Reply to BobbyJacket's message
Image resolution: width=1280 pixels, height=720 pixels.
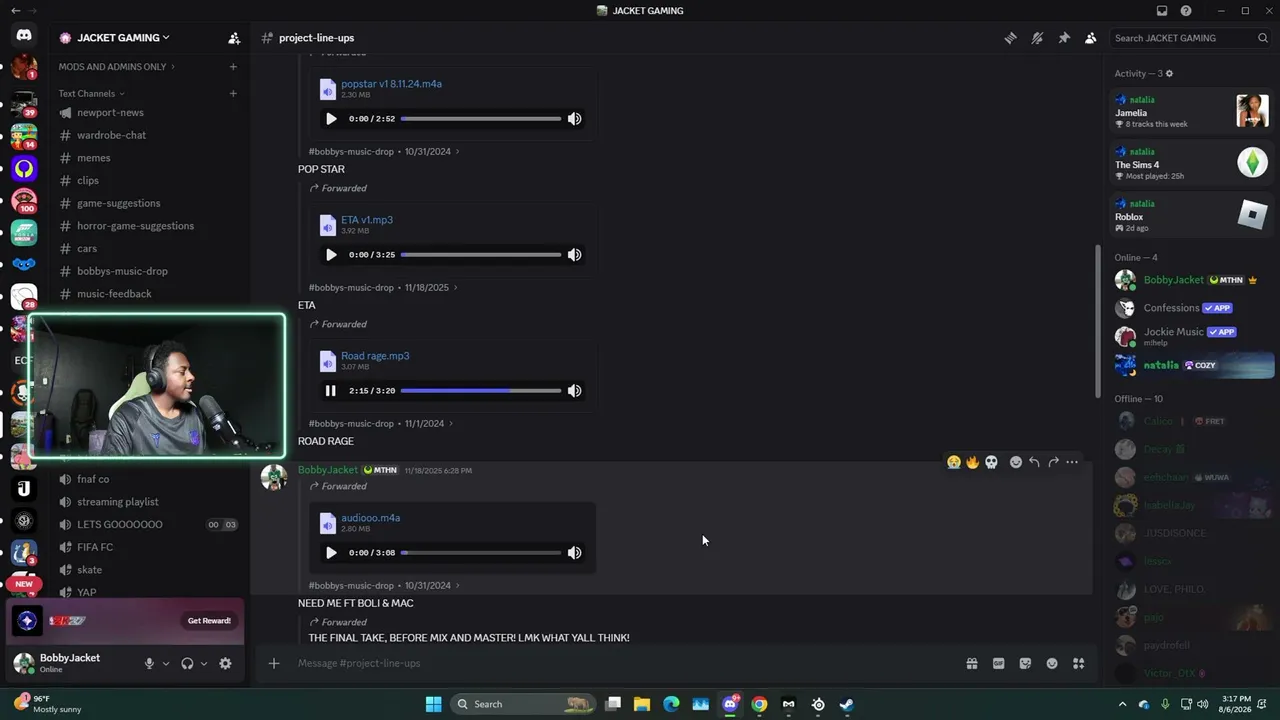pos(1034,462)
